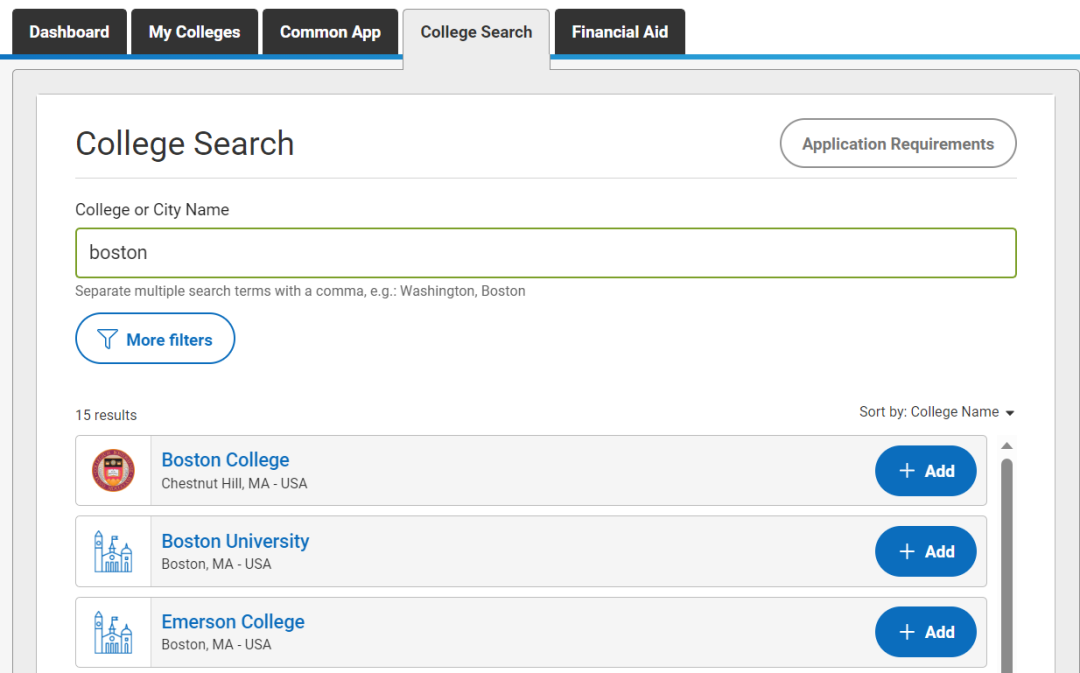Click the funnel icon in More filters
The height and width of the screenshot is (673, 1080).
(x=108, y=340)
